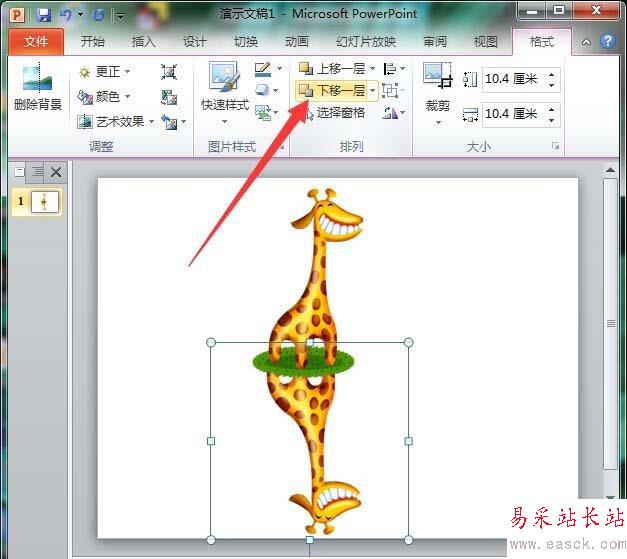This screenshot has width=627, height=559.
Task: Click the mirrored giraffe picture head
Action: pyautogui.click(x=326, y=506)
